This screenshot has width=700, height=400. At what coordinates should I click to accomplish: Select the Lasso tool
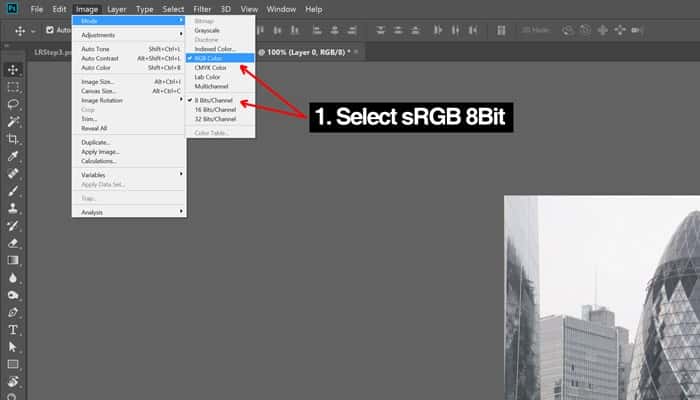(13, 104)
